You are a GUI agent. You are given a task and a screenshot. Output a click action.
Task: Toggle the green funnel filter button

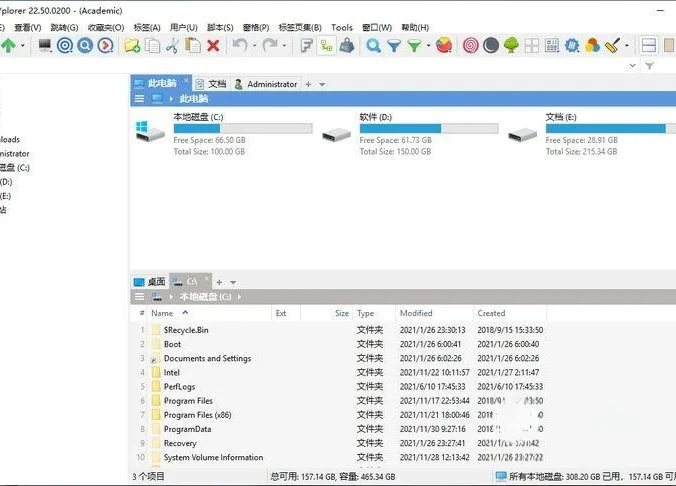click(x=414, y=45)
